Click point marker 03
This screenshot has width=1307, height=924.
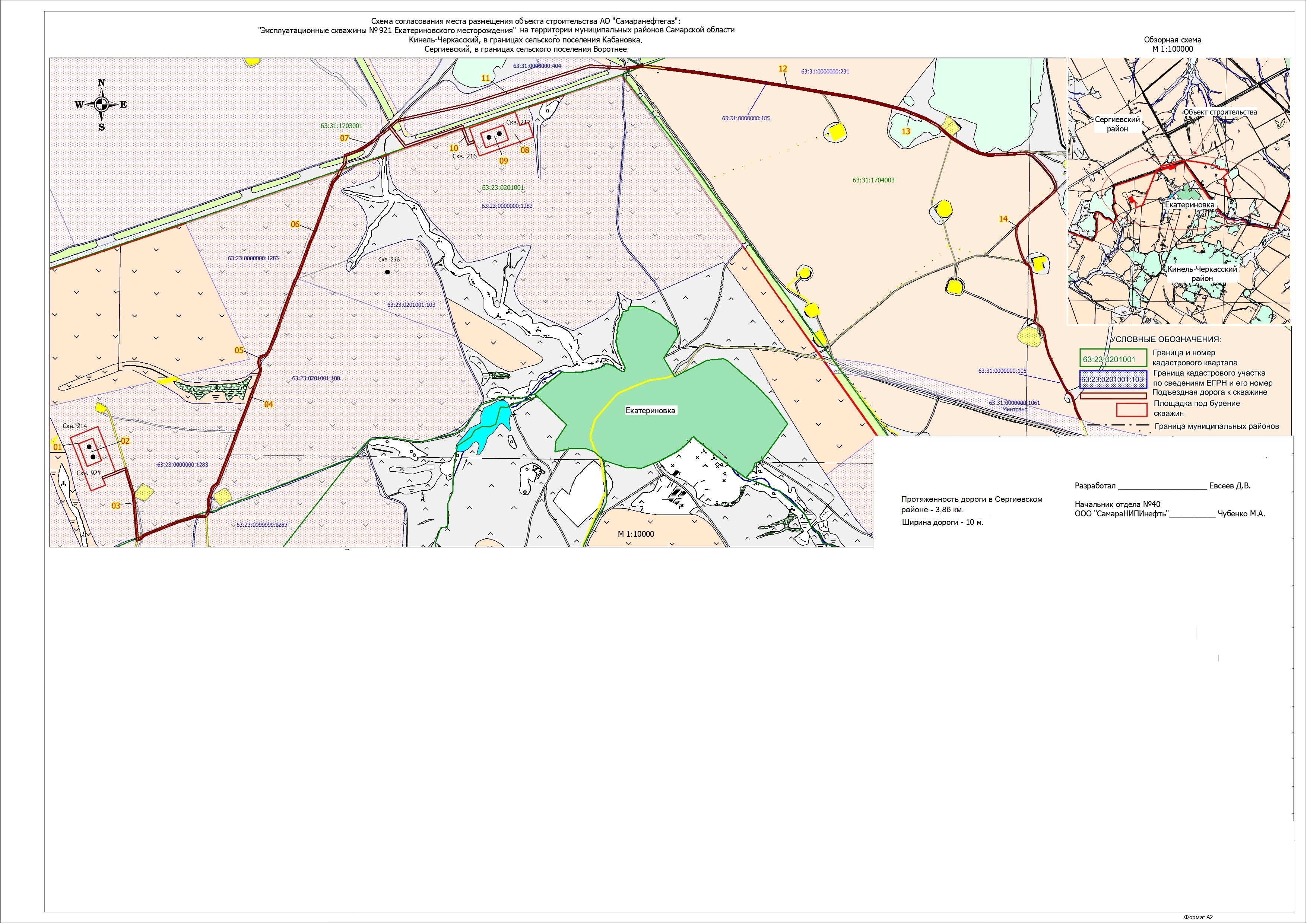pyautogui.click(x=115, y=505)
